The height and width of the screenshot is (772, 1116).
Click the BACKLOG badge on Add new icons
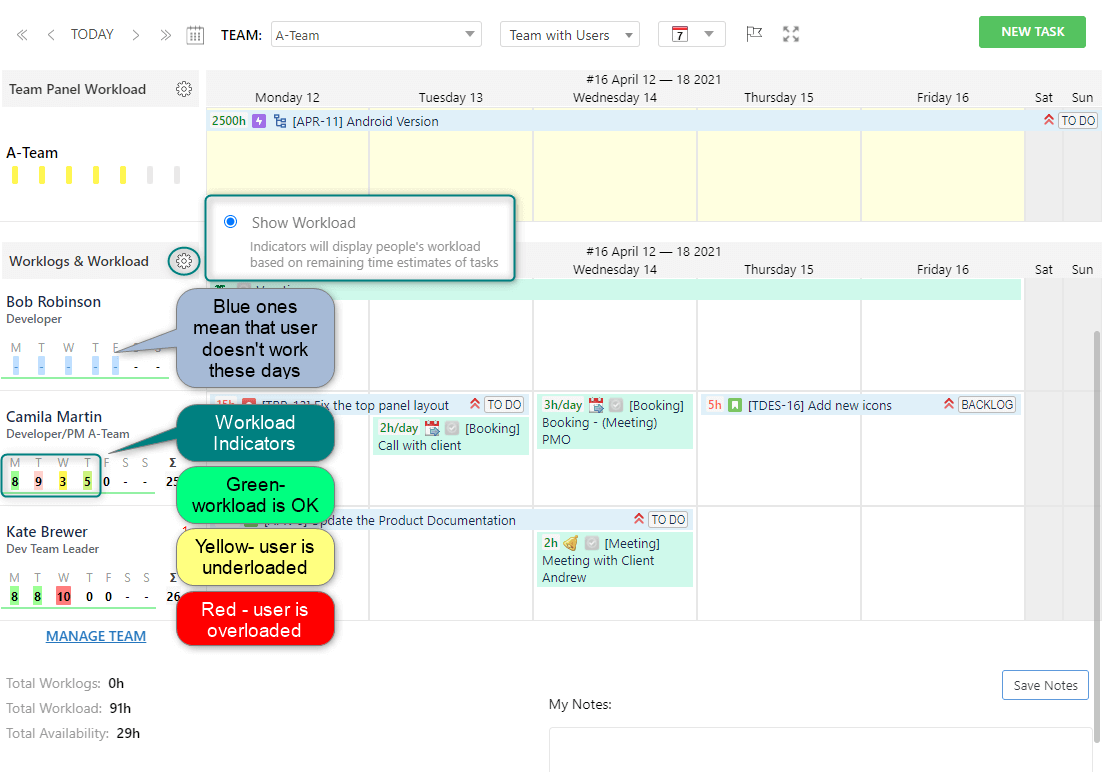(x=987, y=404)
